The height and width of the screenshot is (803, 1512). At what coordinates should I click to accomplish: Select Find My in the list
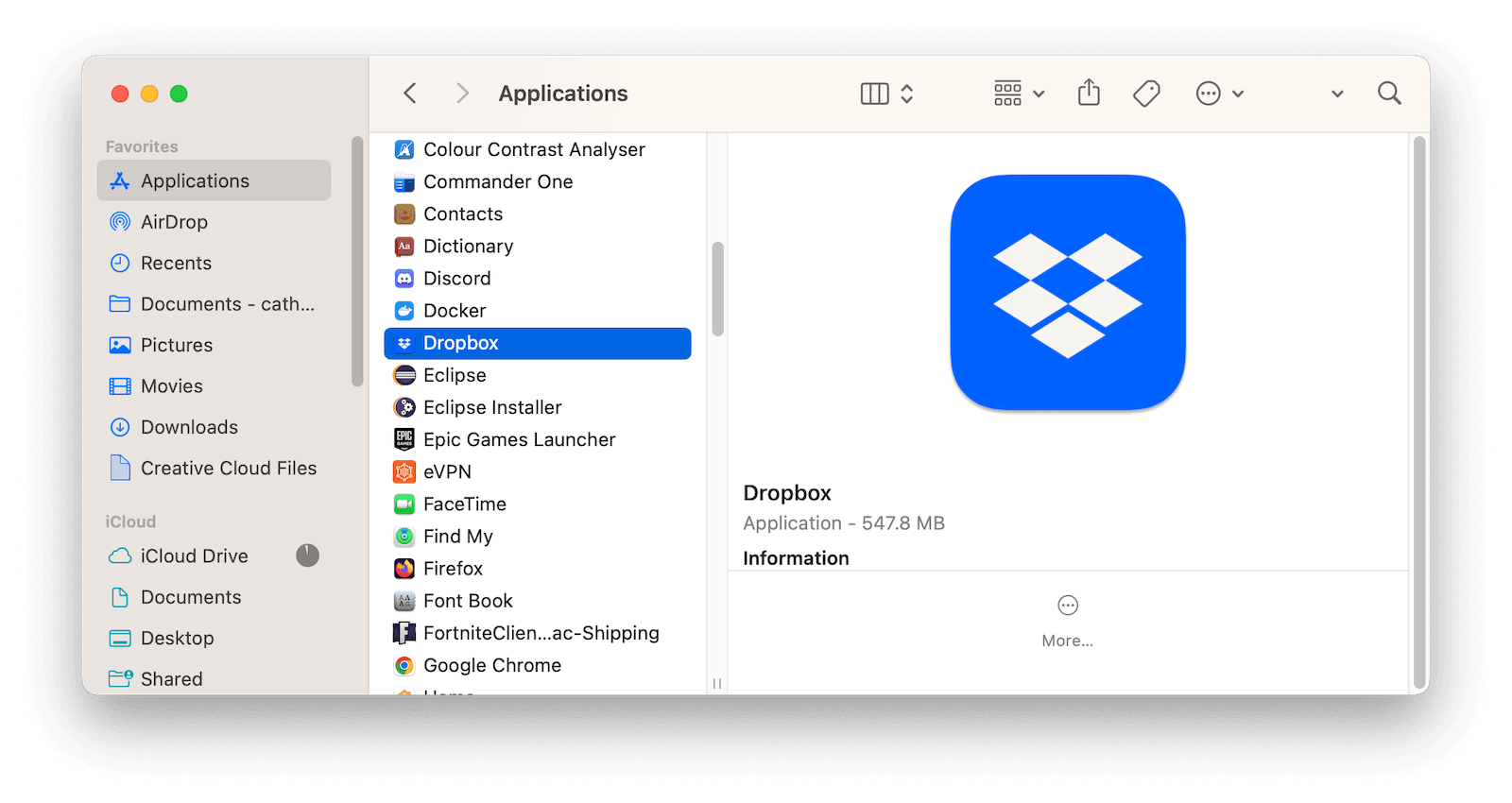click(x=538, y=537)
